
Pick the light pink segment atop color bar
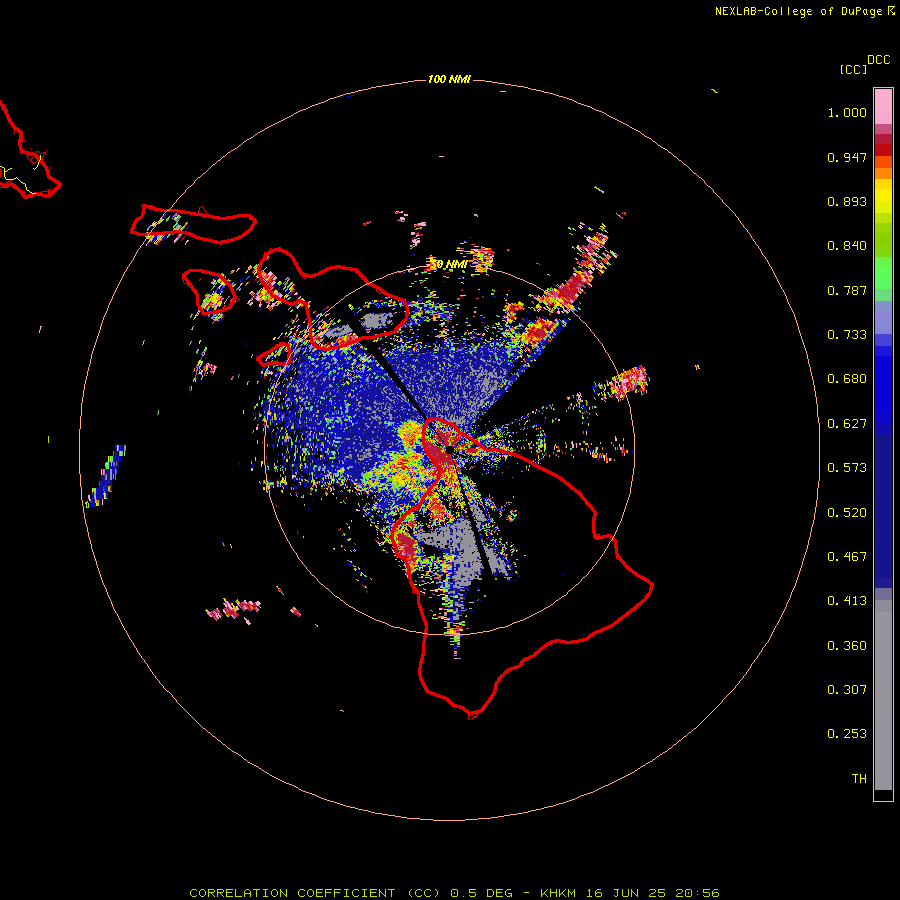883,107
